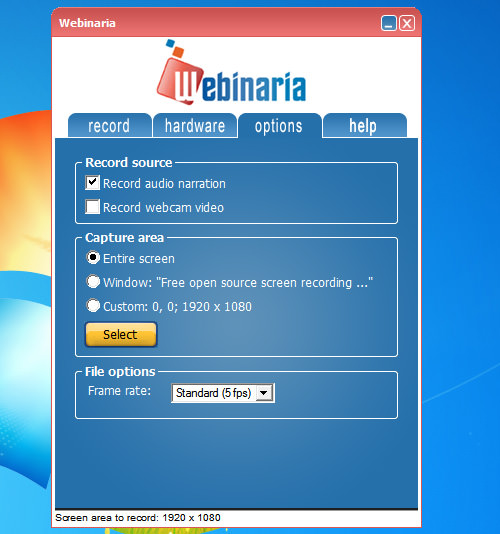Click the Record audio narration label

164,184
